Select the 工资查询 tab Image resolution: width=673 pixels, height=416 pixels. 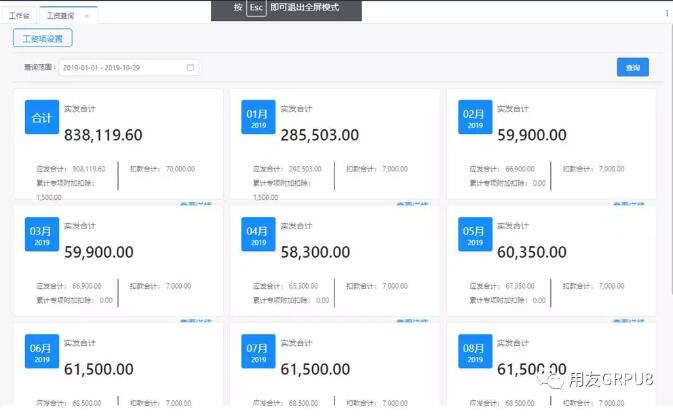[x=60, y=17]
